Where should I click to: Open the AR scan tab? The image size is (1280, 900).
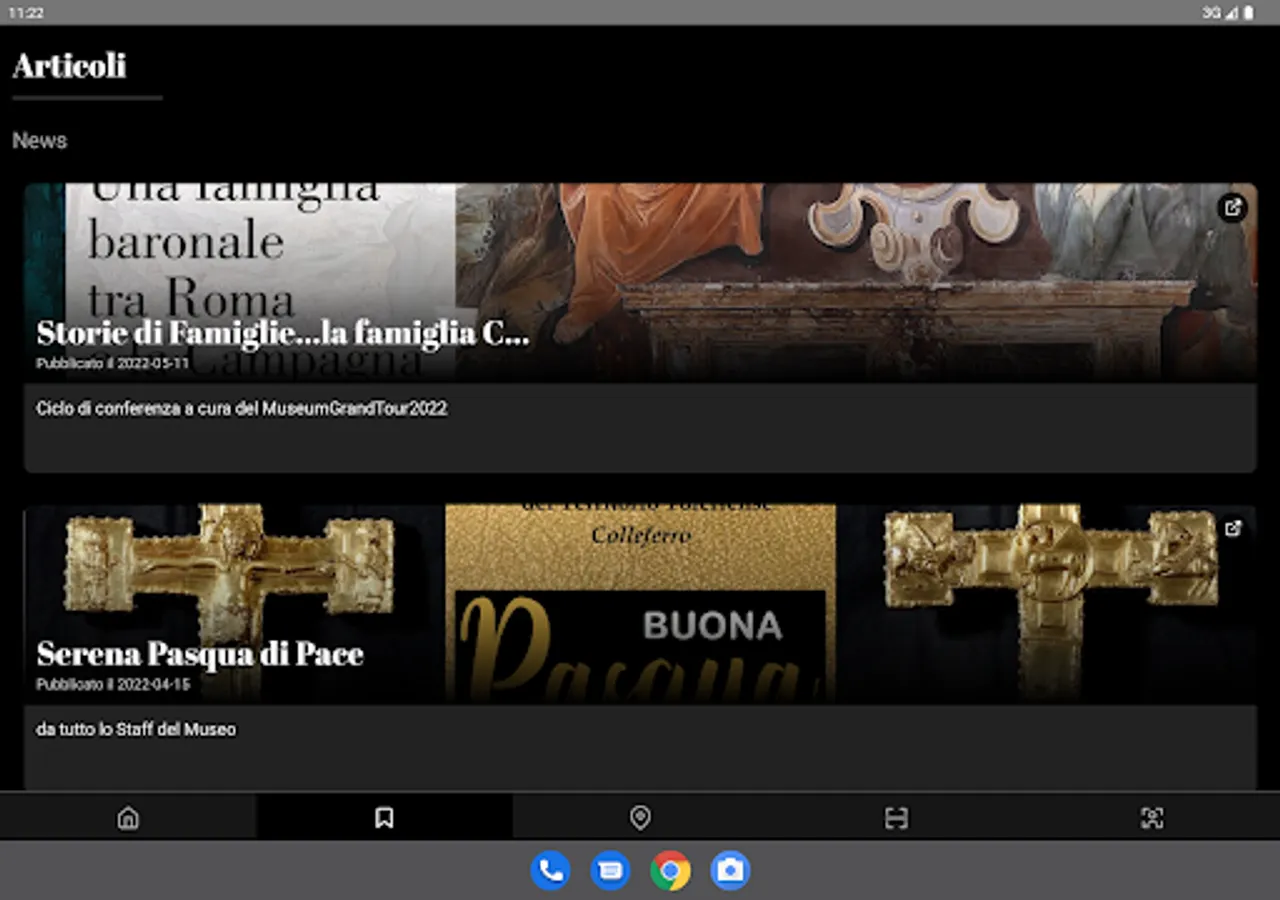(1152, 818)
